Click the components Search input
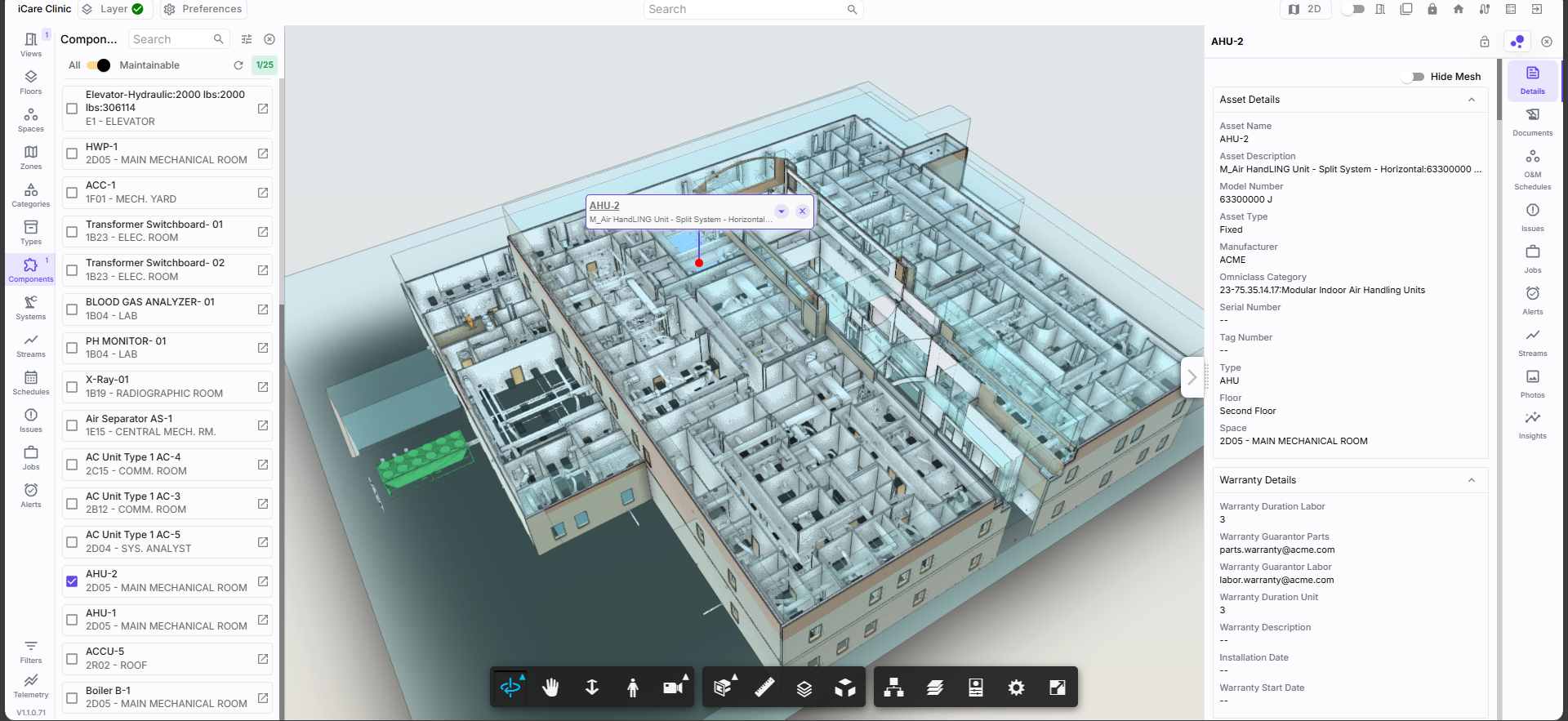 coord(178,39)
